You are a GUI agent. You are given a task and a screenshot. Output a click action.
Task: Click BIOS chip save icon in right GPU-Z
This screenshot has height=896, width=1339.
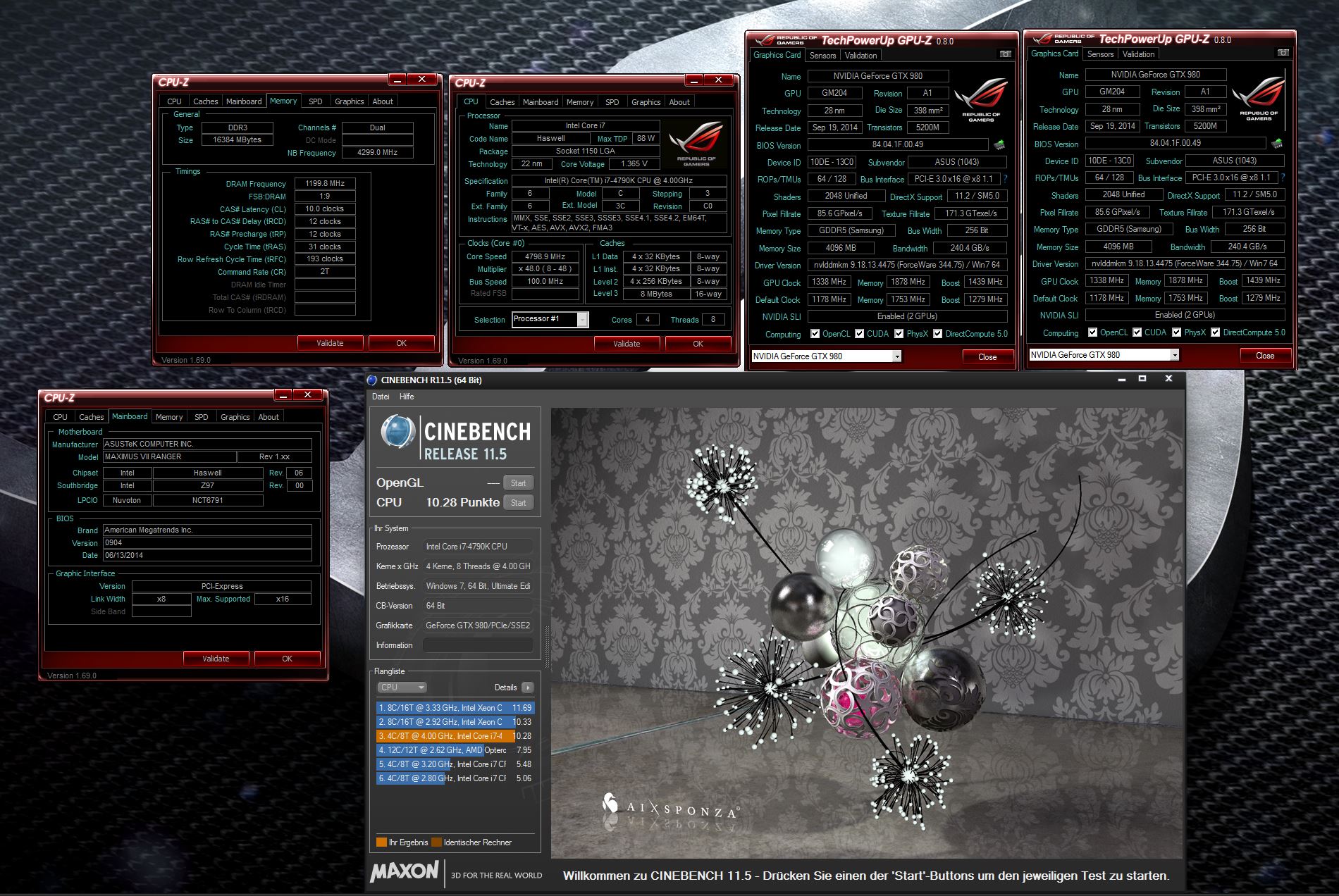point(1277,143)
